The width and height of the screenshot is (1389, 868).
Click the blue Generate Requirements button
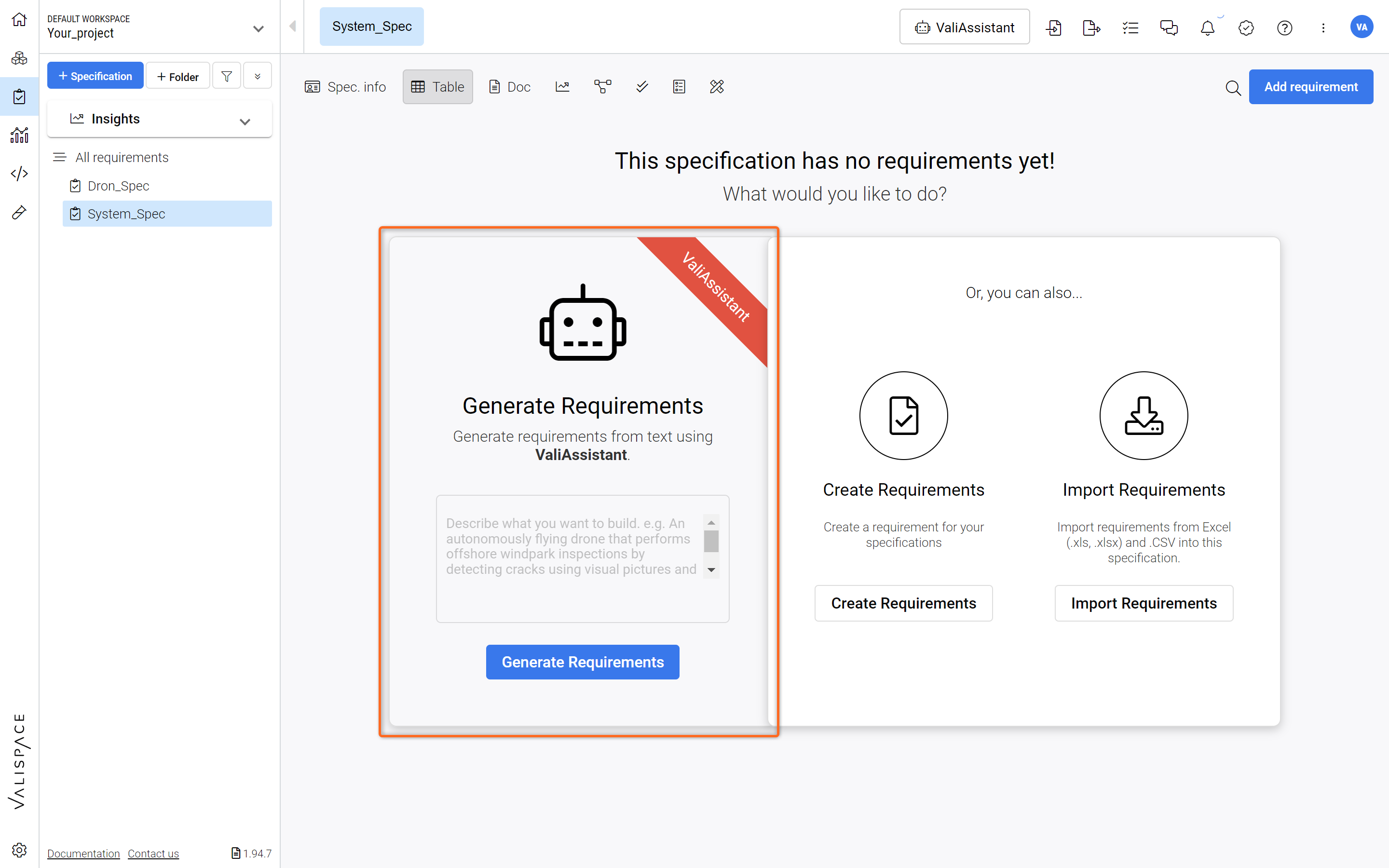click(x=582, y=662)
